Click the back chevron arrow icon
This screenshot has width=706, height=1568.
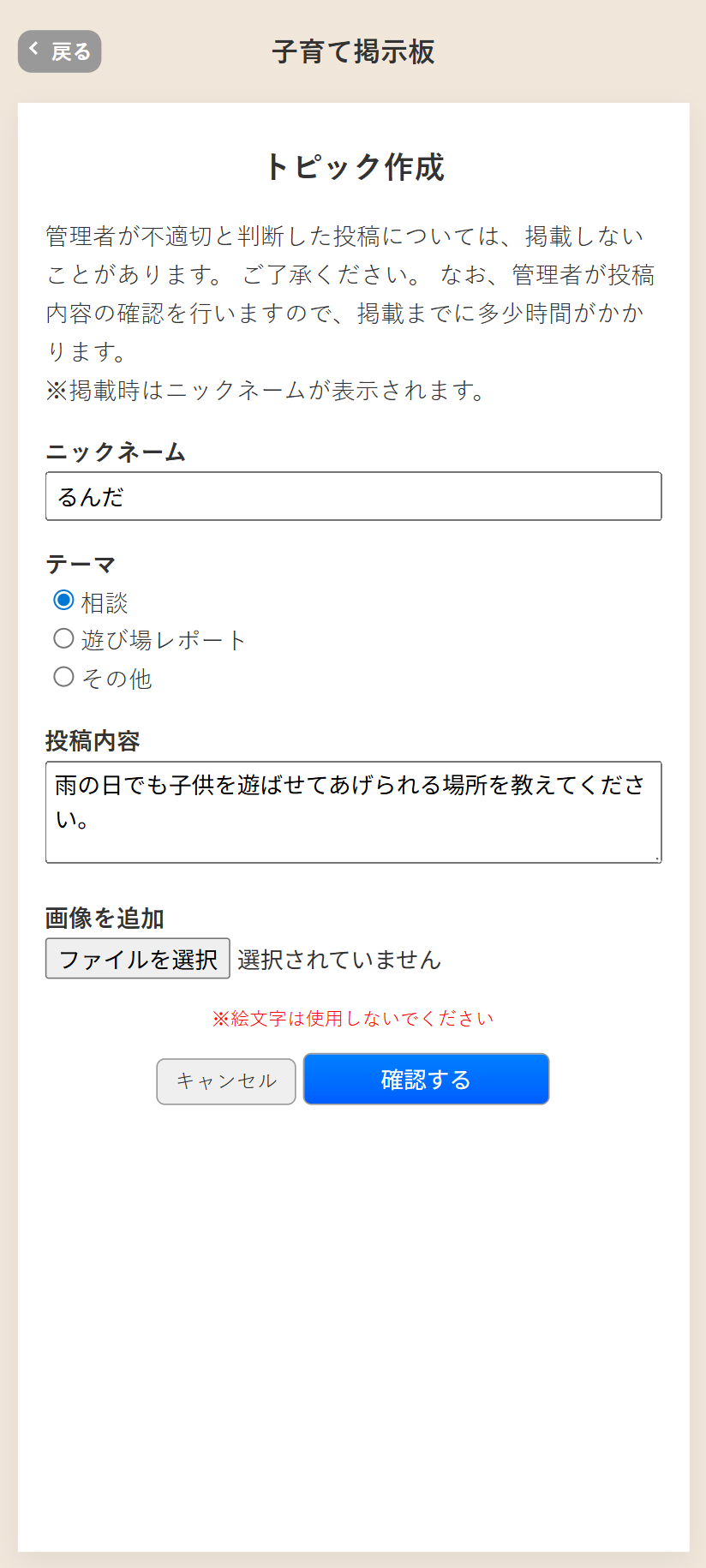click(34, 49)
